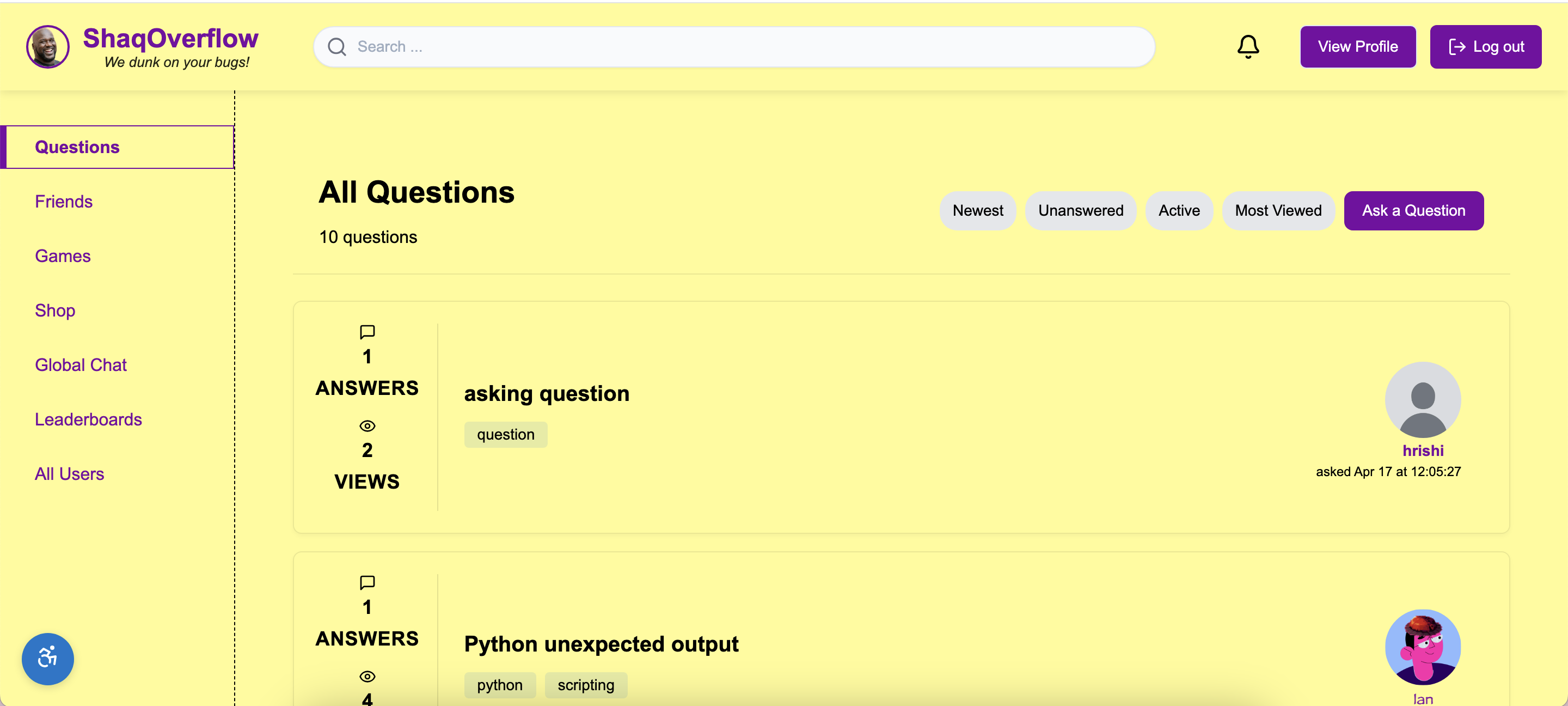Click Ian's cartoon avatar picture
The width and height of the screenshot is (1568, 706).
1423,647
